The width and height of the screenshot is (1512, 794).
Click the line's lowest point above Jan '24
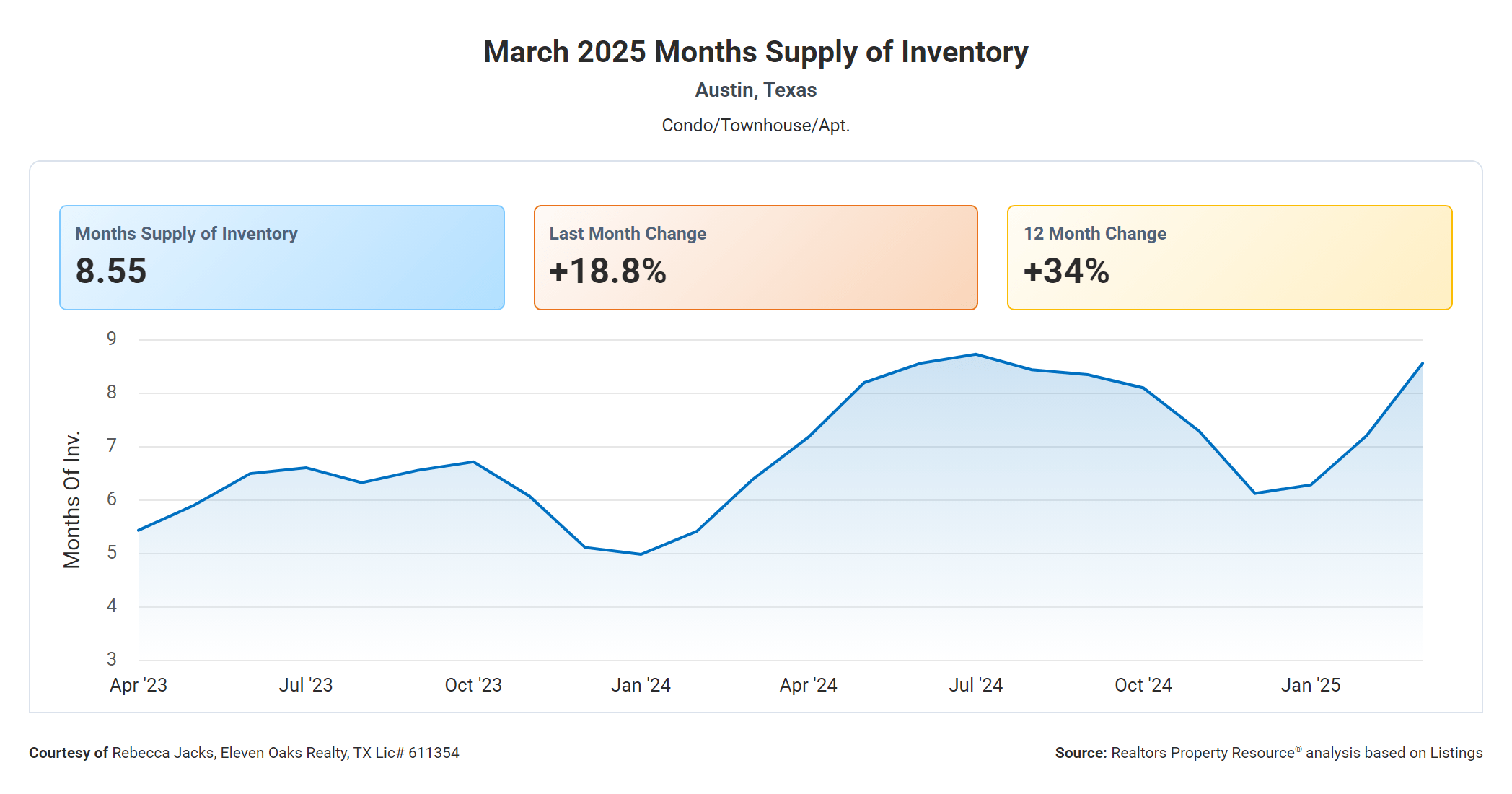pyautogui.click(x=641, y=554)
